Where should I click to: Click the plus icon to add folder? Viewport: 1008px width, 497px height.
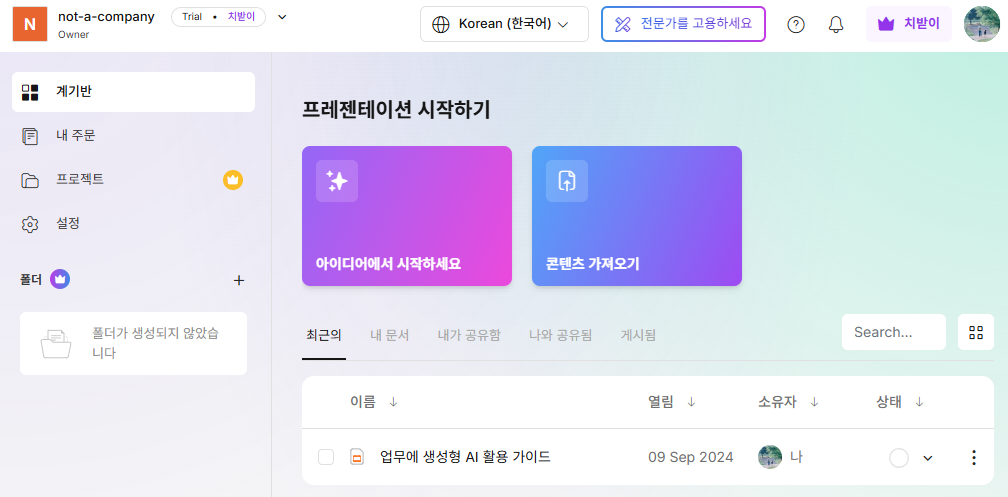point(239,280)
